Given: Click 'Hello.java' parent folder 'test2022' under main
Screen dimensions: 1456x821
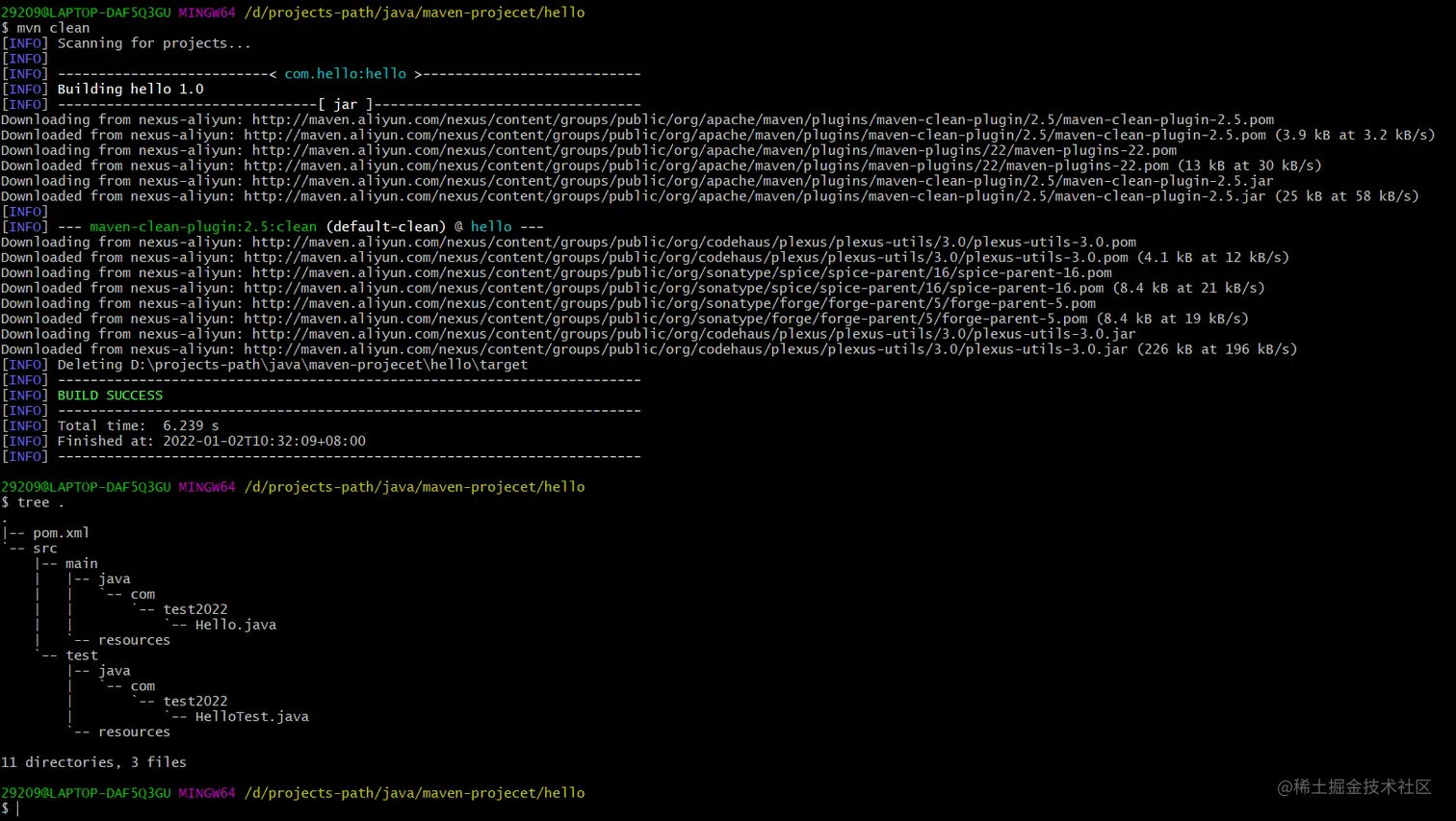Looking at the screenshot, I should click(x=195, y=610).
